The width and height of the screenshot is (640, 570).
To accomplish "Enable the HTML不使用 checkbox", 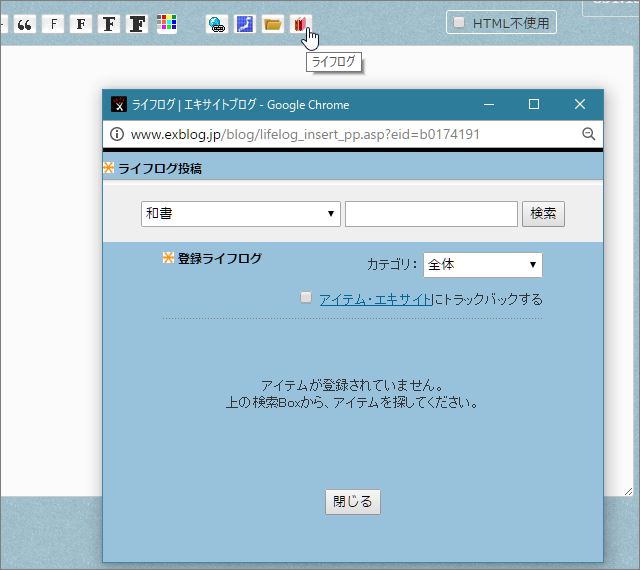I will click(x=459, y=22).
